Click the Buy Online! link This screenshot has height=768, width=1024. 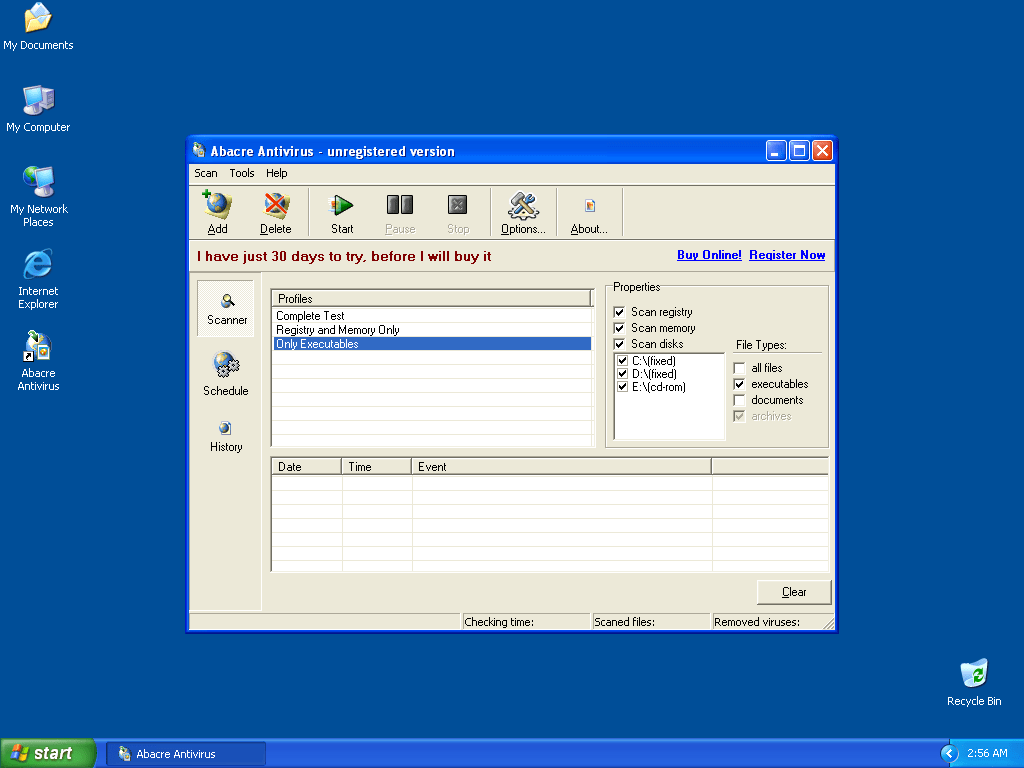[709, 255]
